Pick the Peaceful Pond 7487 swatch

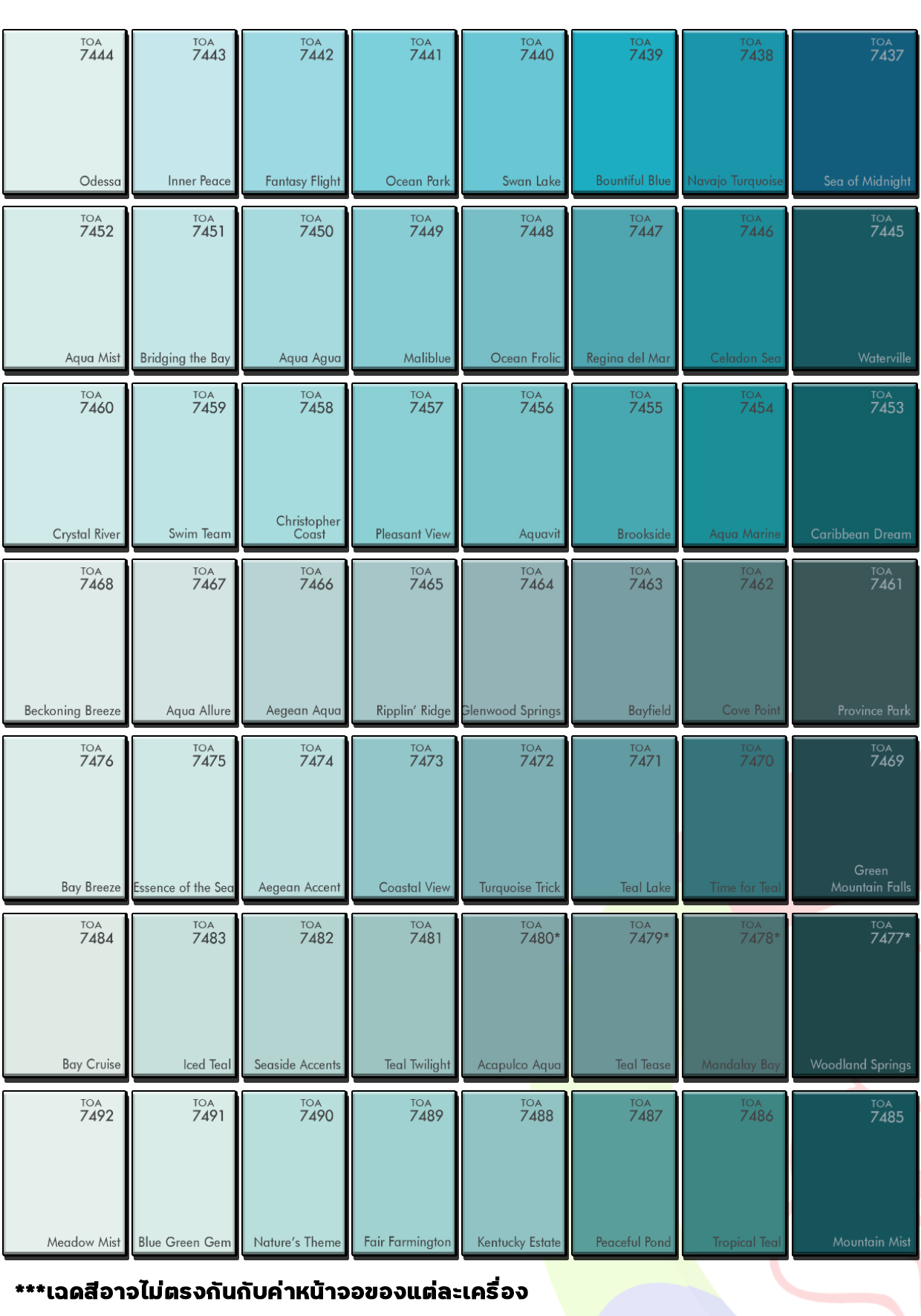tap(624, 1174)
